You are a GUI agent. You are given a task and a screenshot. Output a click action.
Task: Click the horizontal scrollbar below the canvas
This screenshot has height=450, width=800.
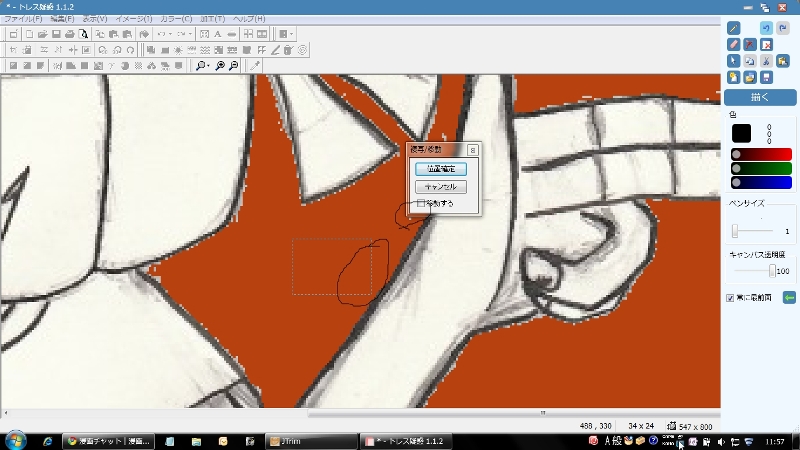click(x=360, y=413)
